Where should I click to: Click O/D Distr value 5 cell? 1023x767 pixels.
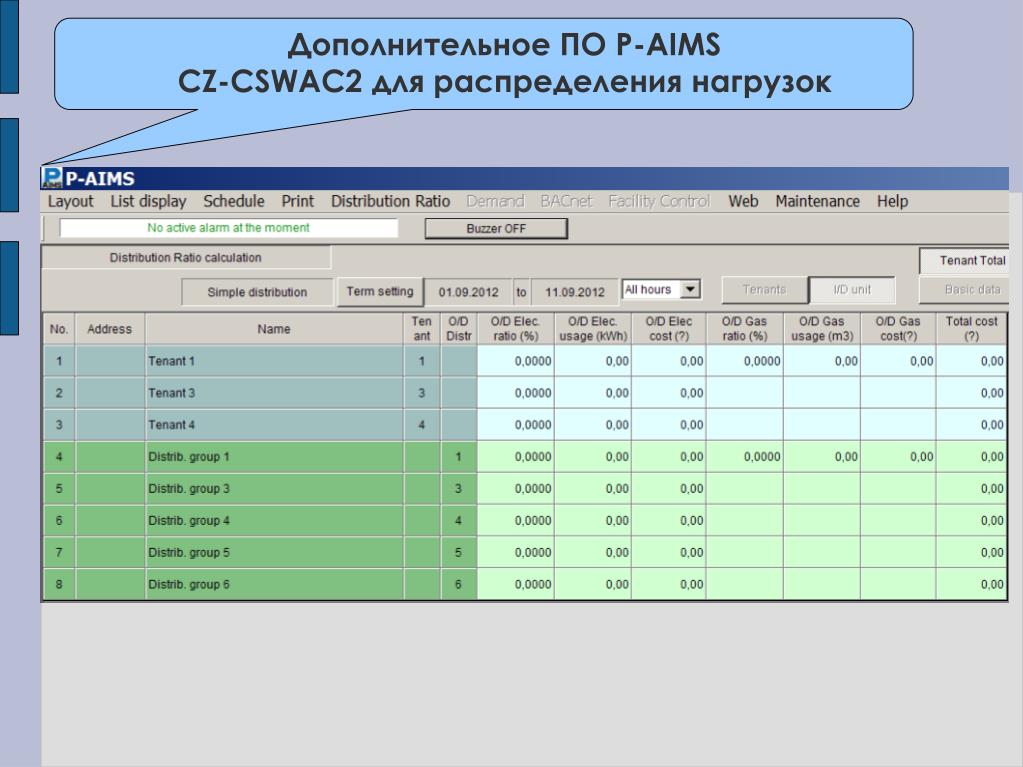pos(459,553)
